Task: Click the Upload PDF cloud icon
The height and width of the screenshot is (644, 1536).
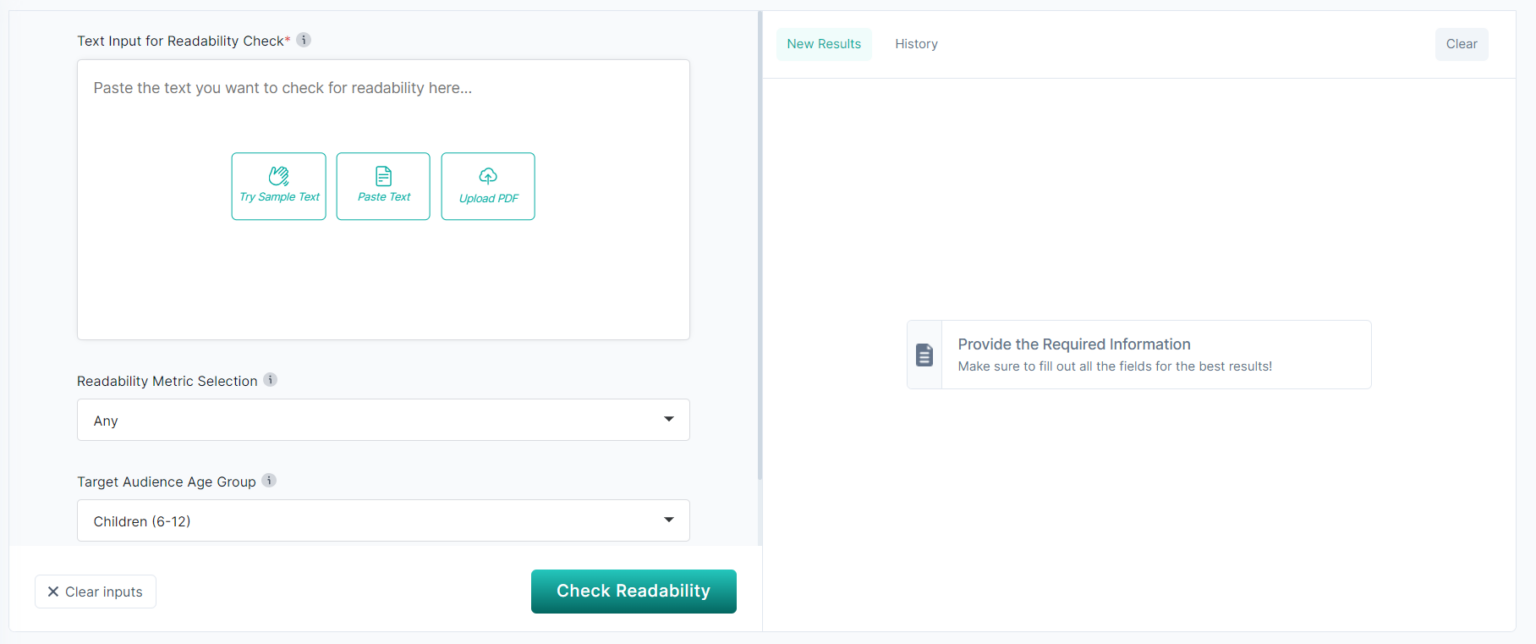Action: pos(488,176)
